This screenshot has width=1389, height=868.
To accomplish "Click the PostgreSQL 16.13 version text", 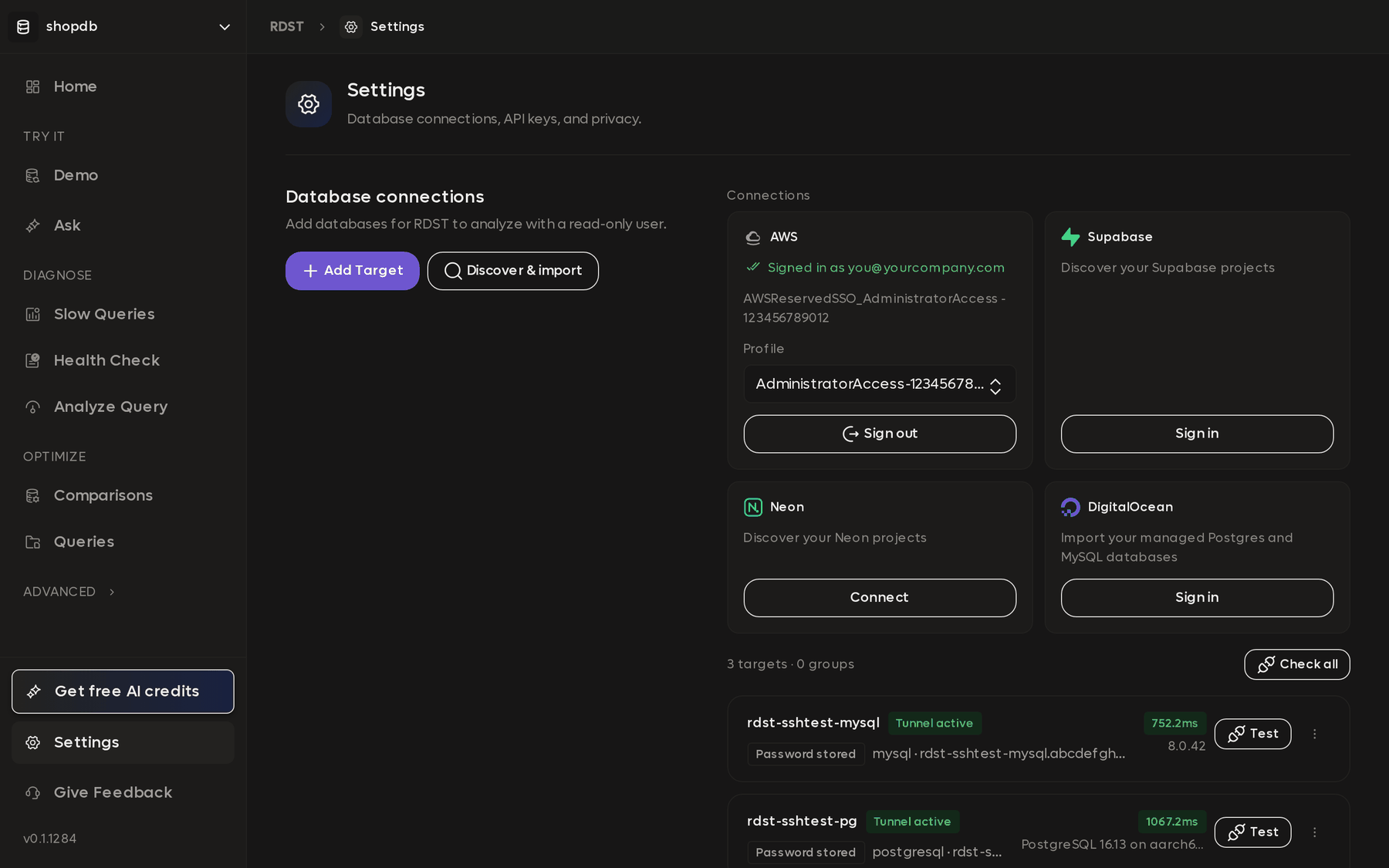I will 1112,845.
